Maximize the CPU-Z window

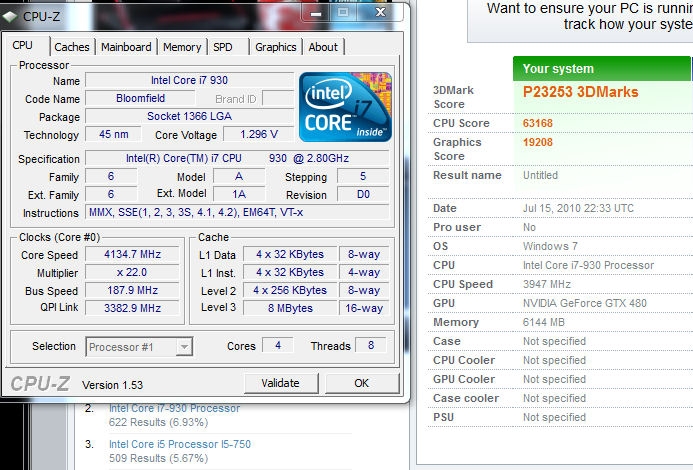click(x=343, y=13)
